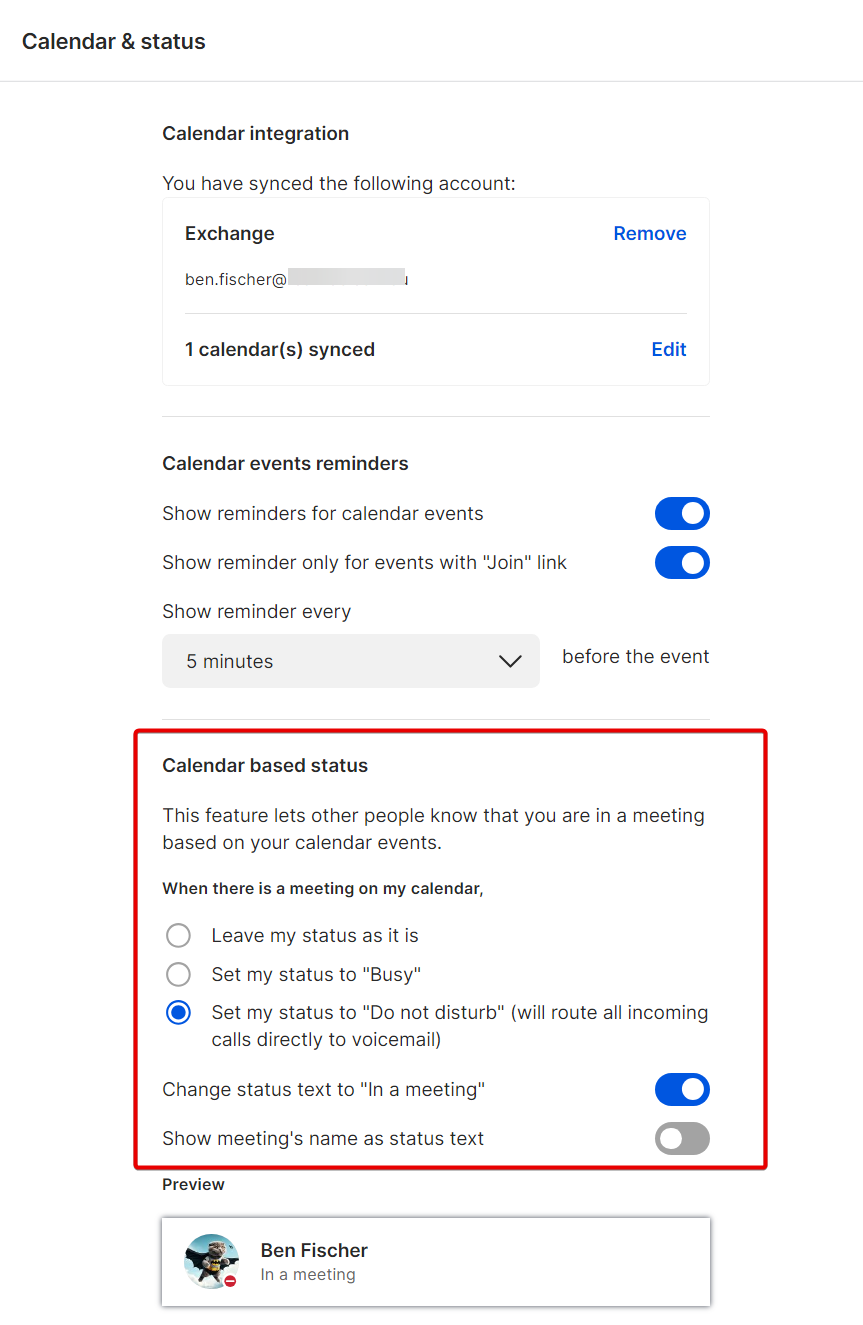
Task: Click the Calendar & status page title
Action: point(114,42)
